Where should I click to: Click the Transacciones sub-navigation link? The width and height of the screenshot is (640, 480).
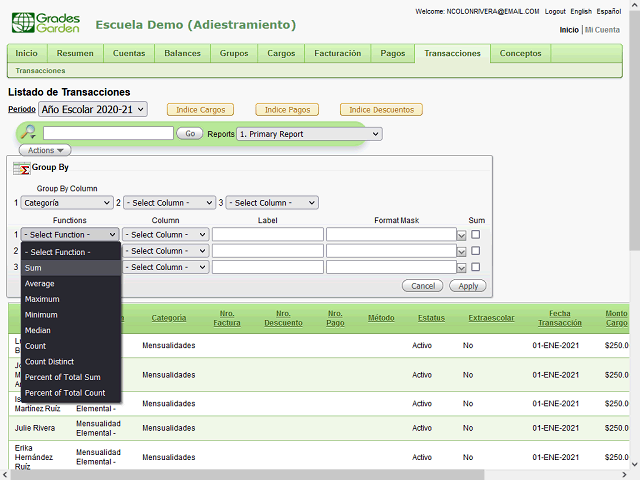coord(40,71)
